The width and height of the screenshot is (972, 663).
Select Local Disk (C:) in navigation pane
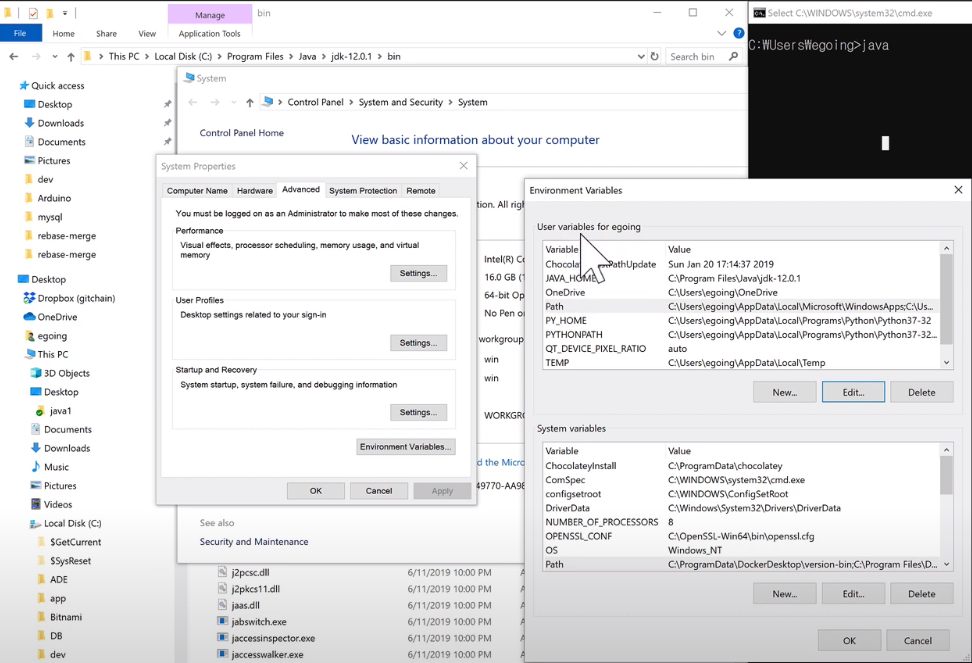coord(72,524)
